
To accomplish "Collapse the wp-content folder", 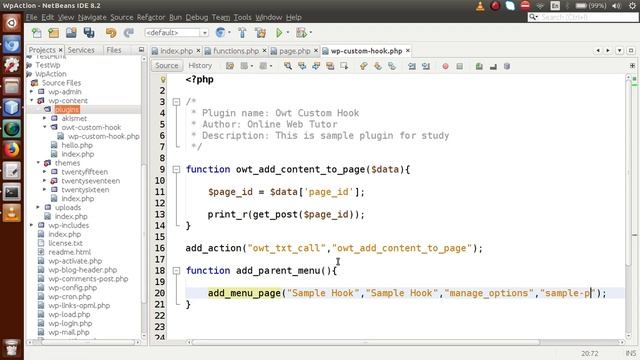I will (31, 100).
